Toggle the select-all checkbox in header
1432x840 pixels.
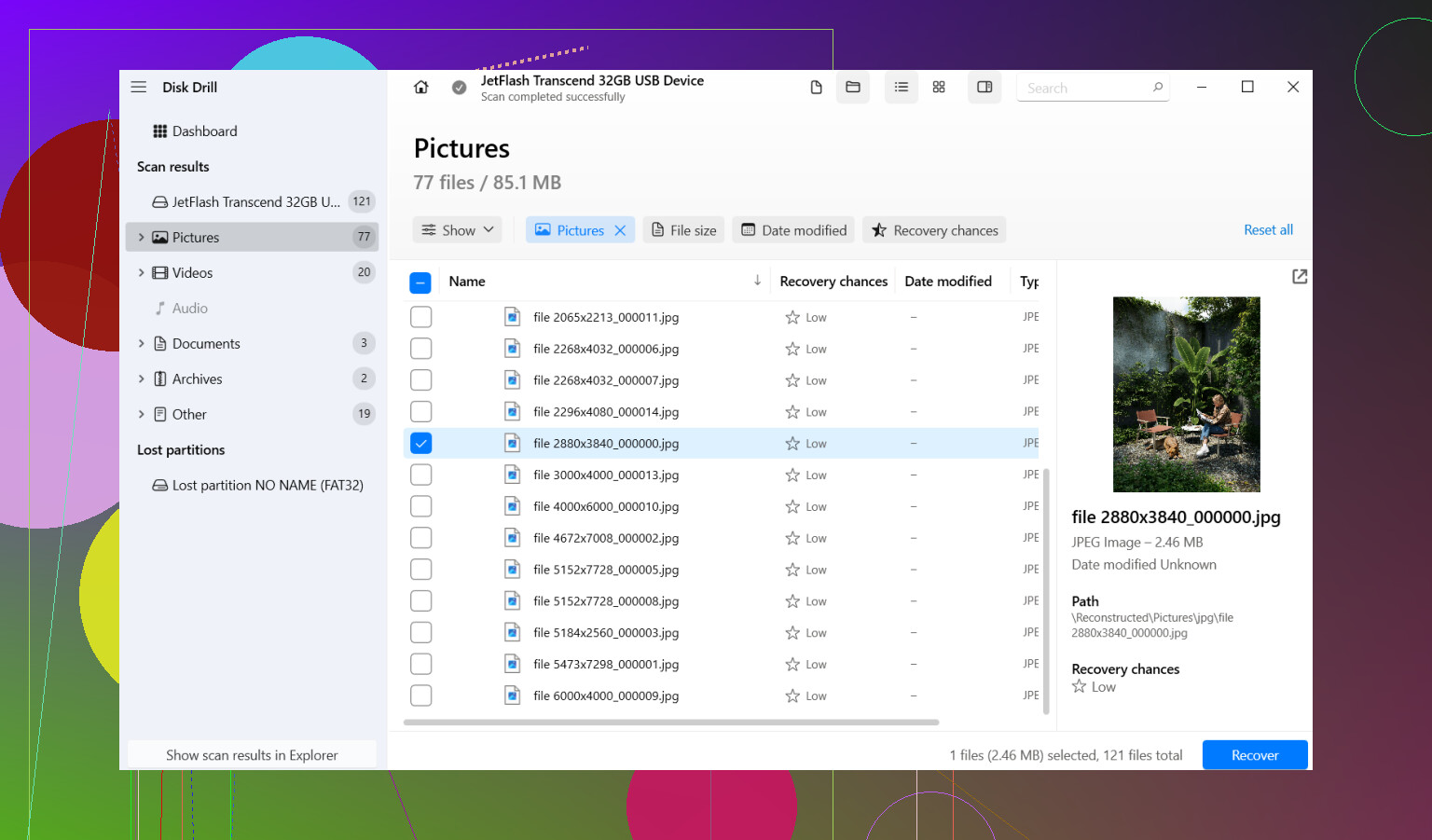420,282
